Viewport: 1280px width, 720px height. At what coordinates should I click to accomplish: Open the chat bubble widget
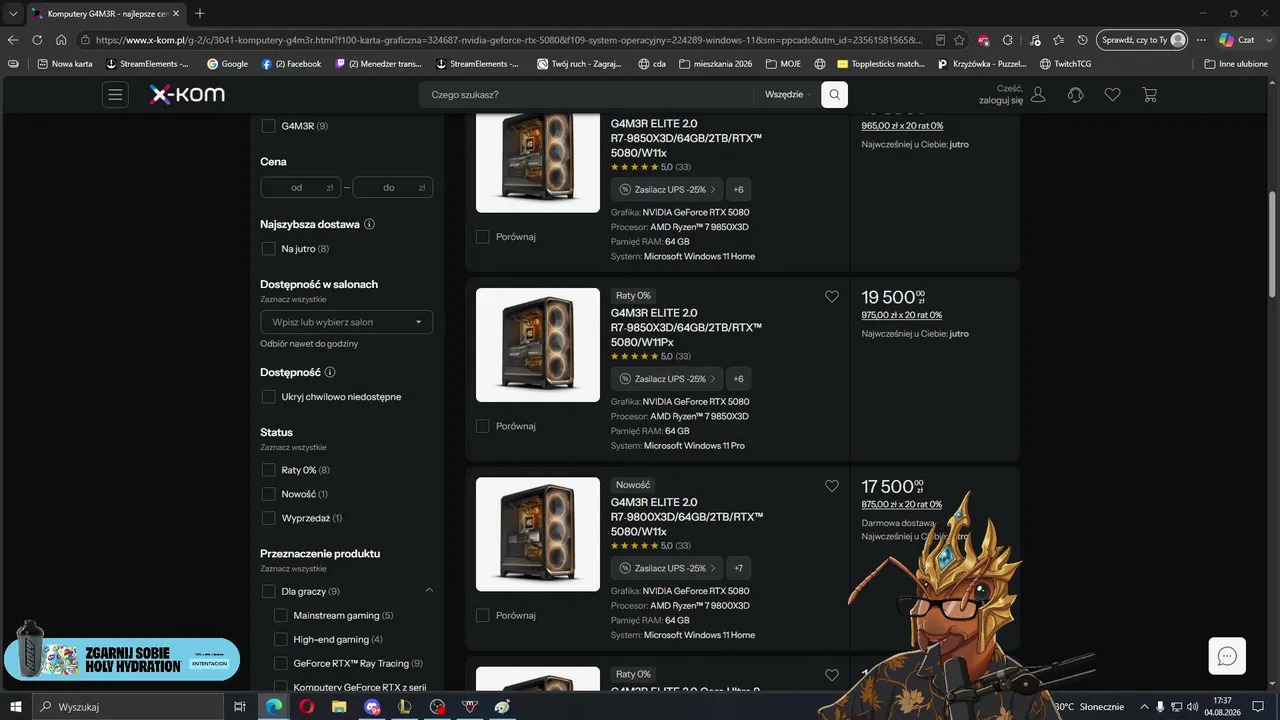pyautogui.click(x=1227, y=656)
